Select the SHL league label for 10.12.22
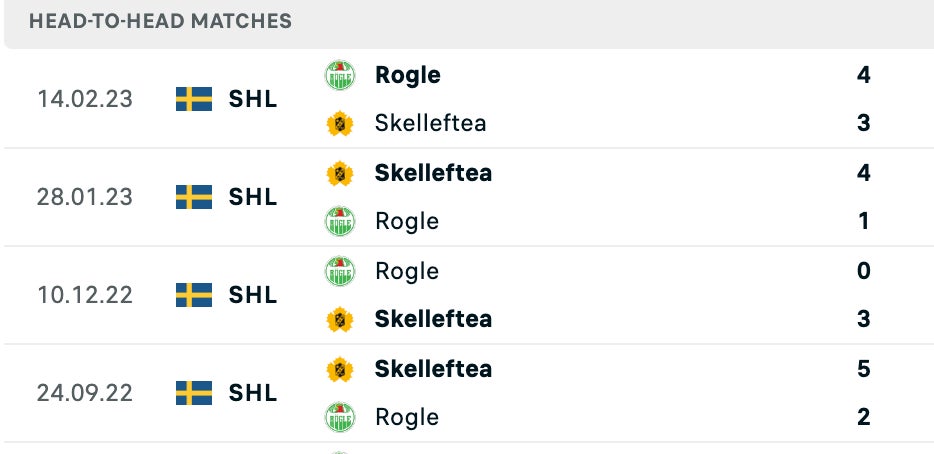 [x=253, y=295]
